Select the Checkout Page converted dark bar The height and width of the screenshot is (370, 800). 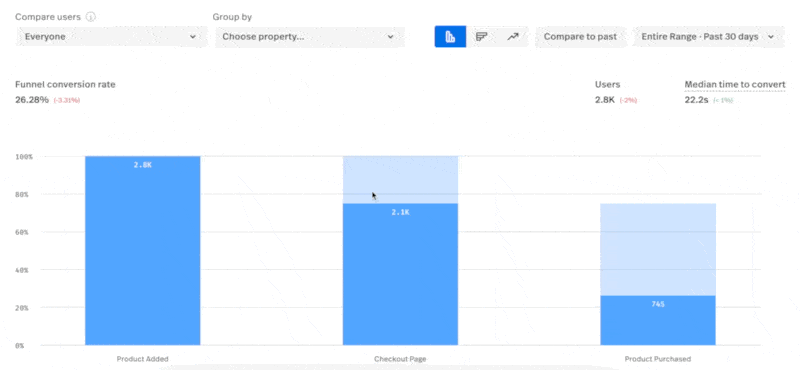point(400,274)
